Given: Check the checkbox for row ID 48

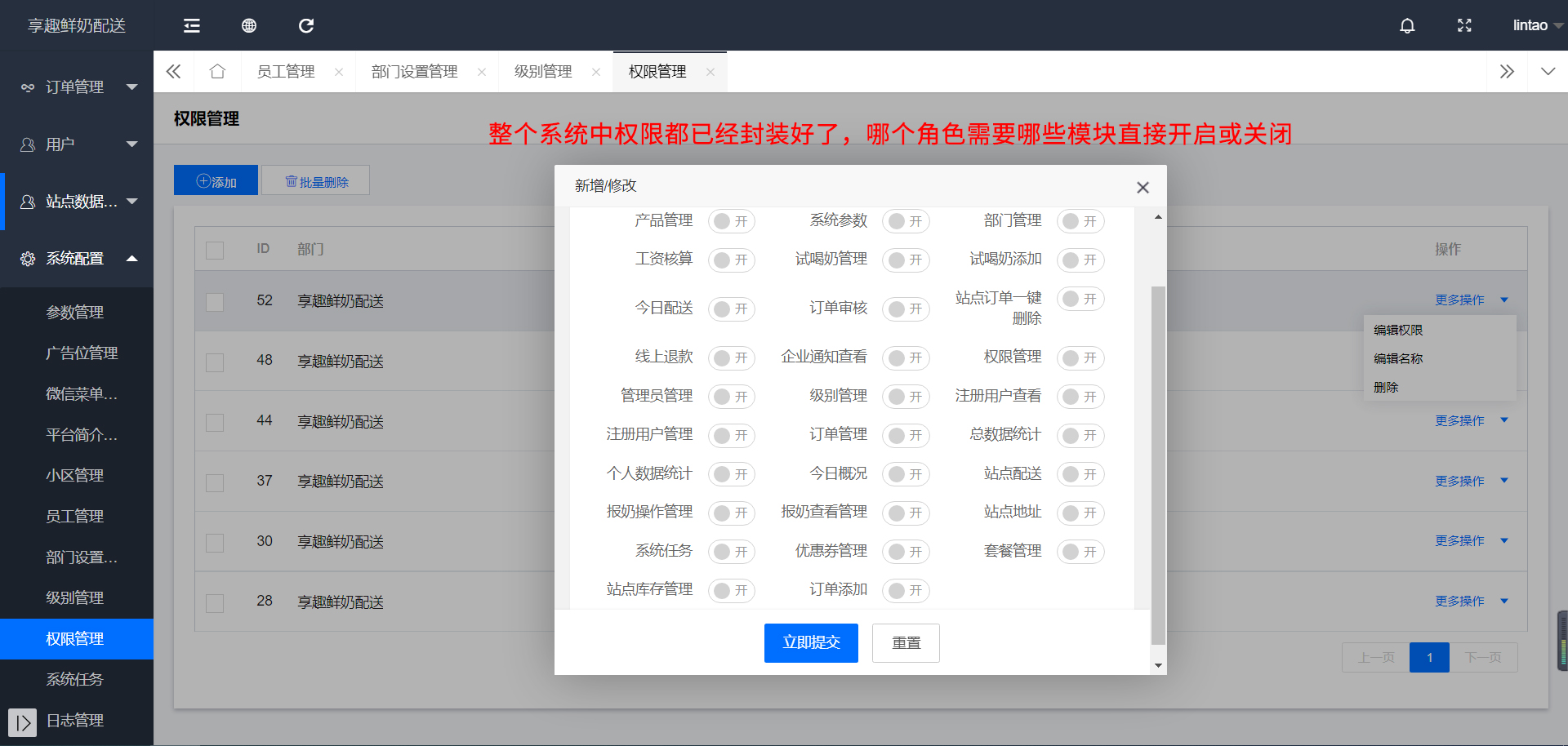Looking at the screenshot, I should click(215, 362).
